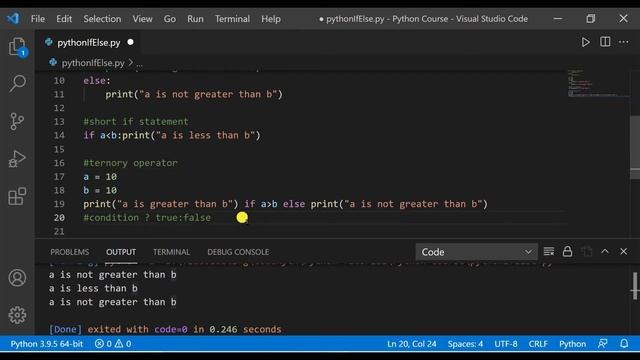The height and width of the screenshot is (360, 640).
Task: Switch to the OUTPUT tab
Action: [121, 252]
